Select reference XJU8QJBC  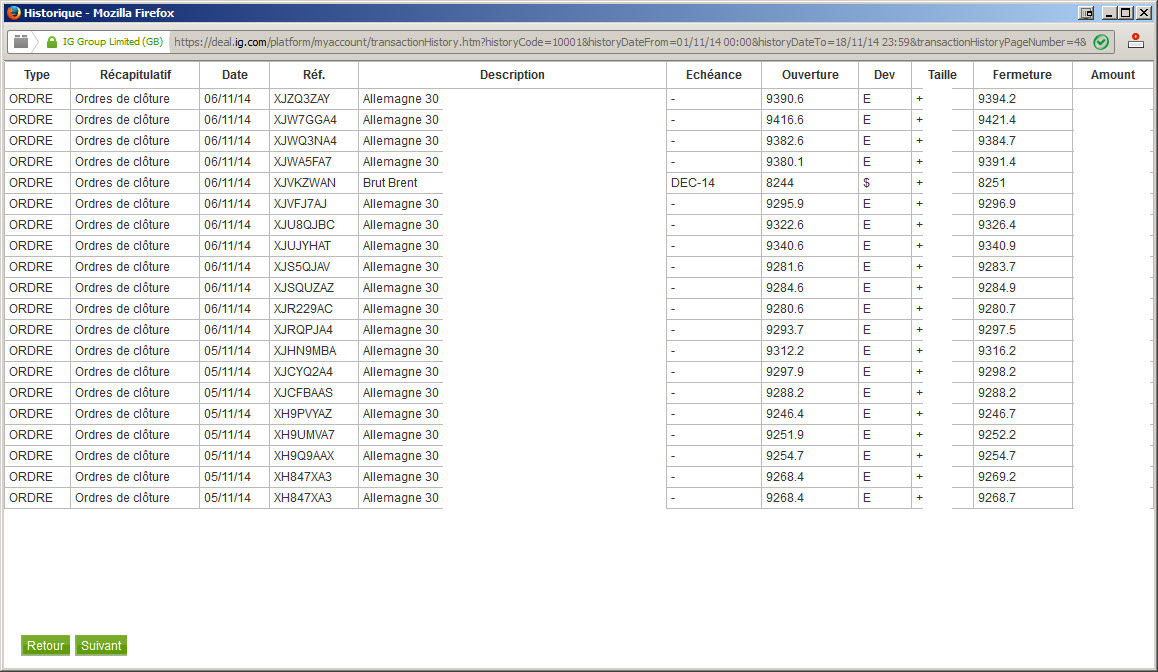click(304, 224)
